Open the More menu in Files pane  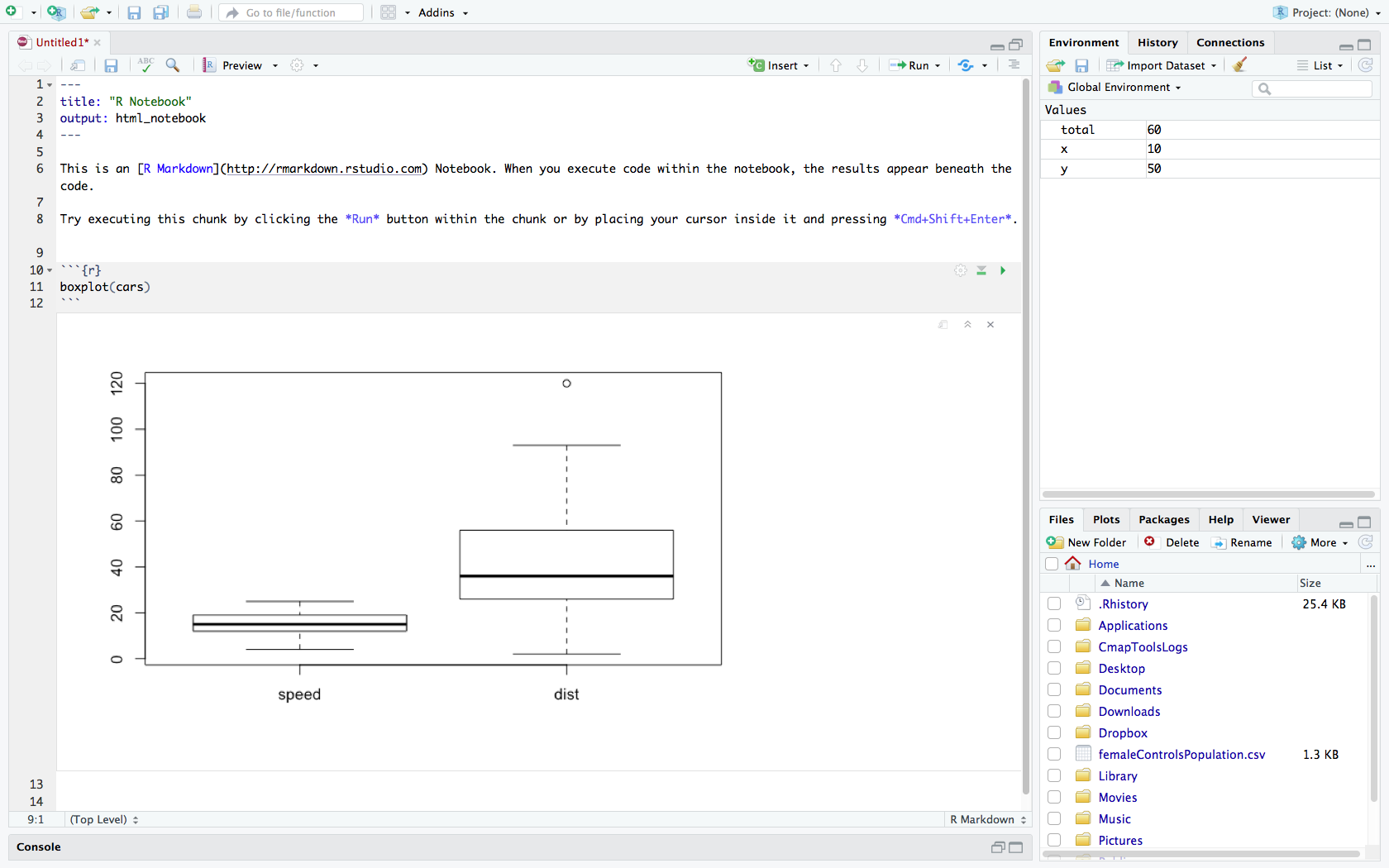(x=1320, y=542)
